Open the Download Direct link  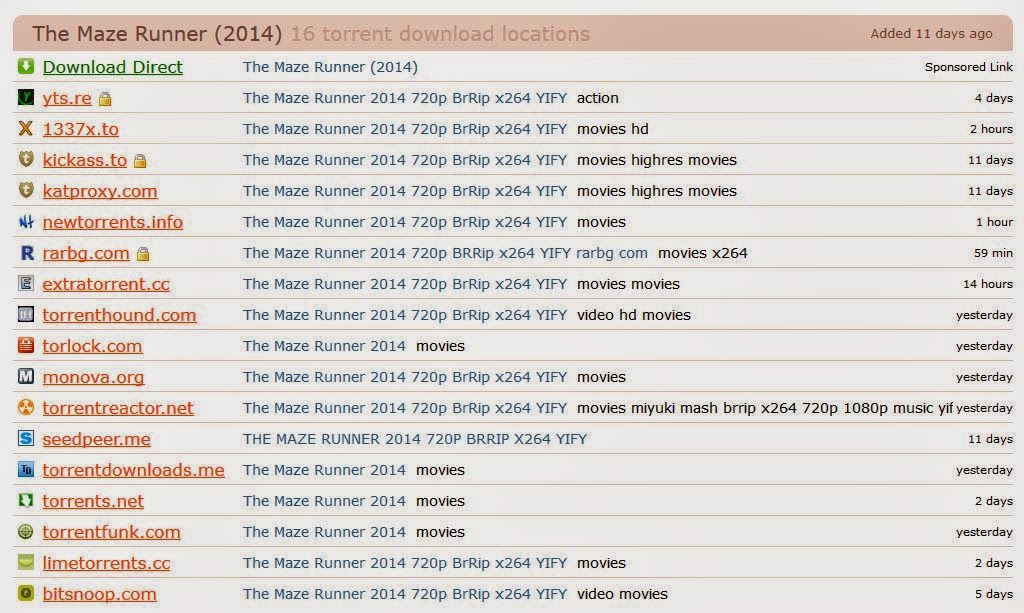point(112,67)
